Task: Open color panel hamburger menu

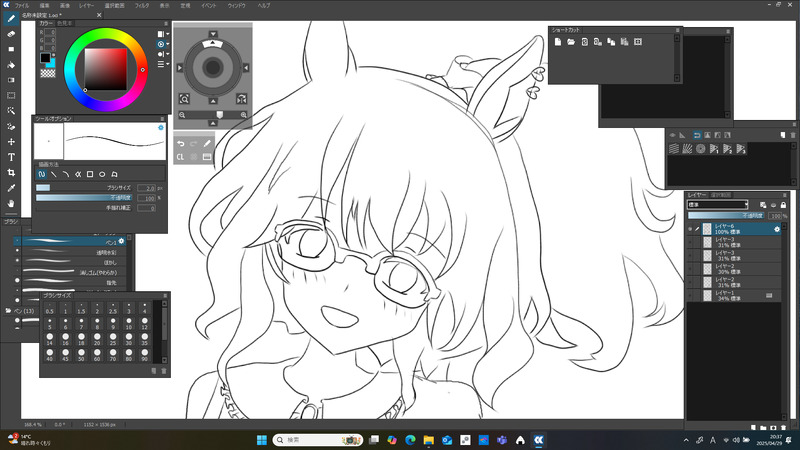Action: (x=166, y=23)
